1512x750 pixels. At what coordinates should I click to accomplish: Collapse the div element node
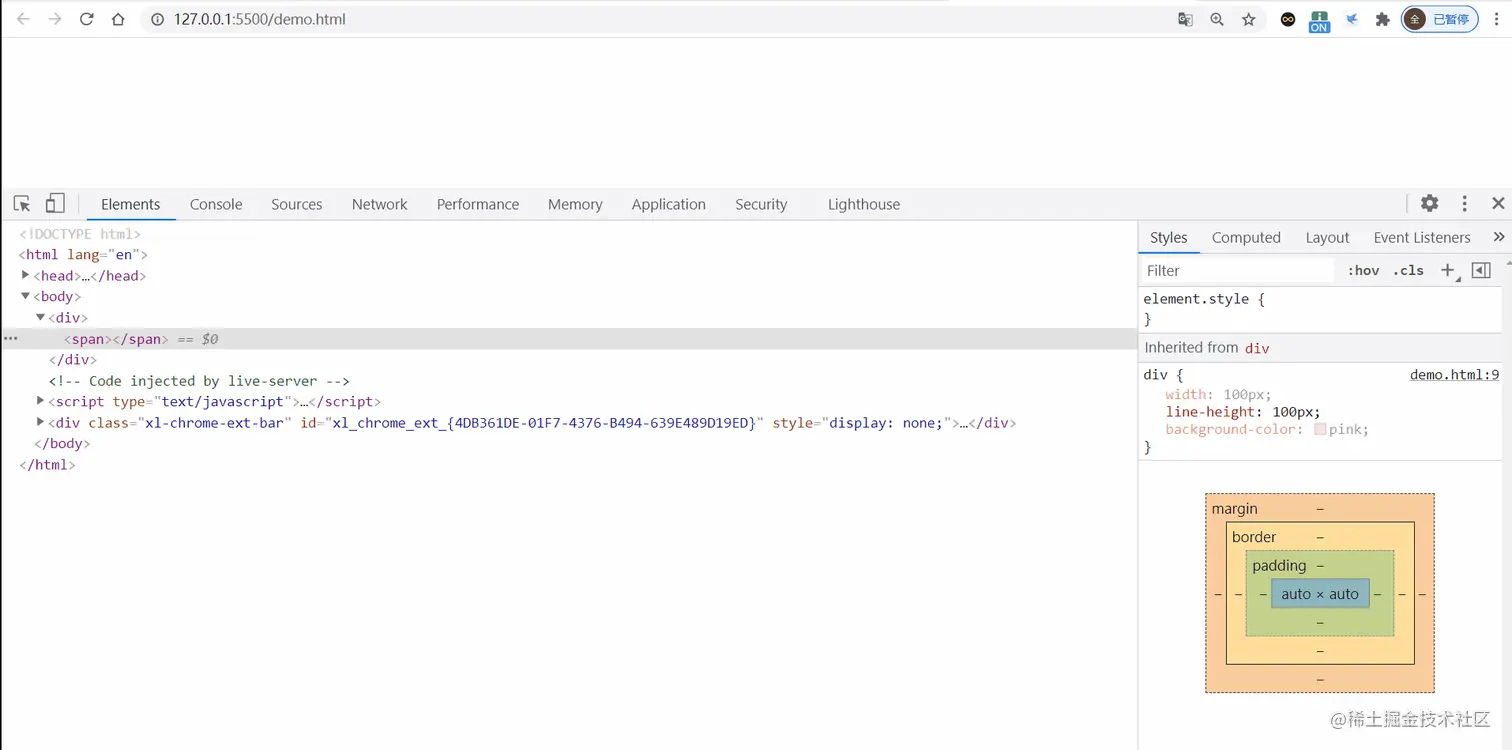pyautogui.click(x=41, y=317)
